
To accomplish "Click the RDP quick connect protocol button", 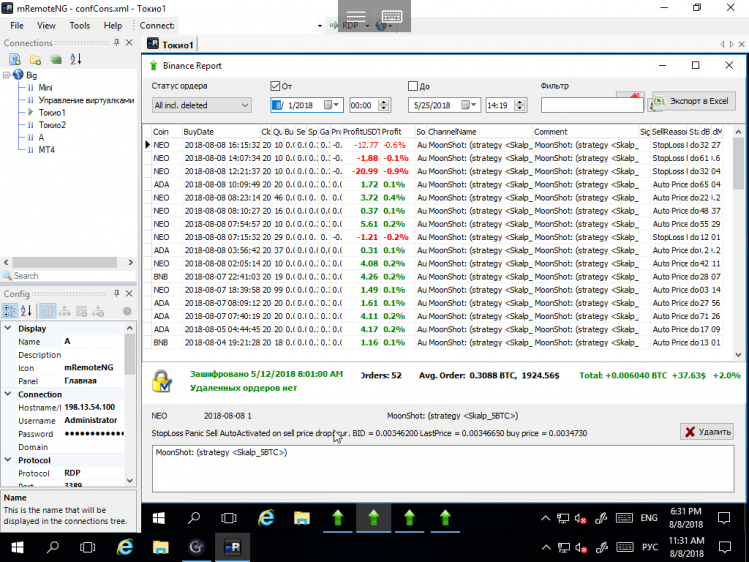I will click(x=350, y=25).
